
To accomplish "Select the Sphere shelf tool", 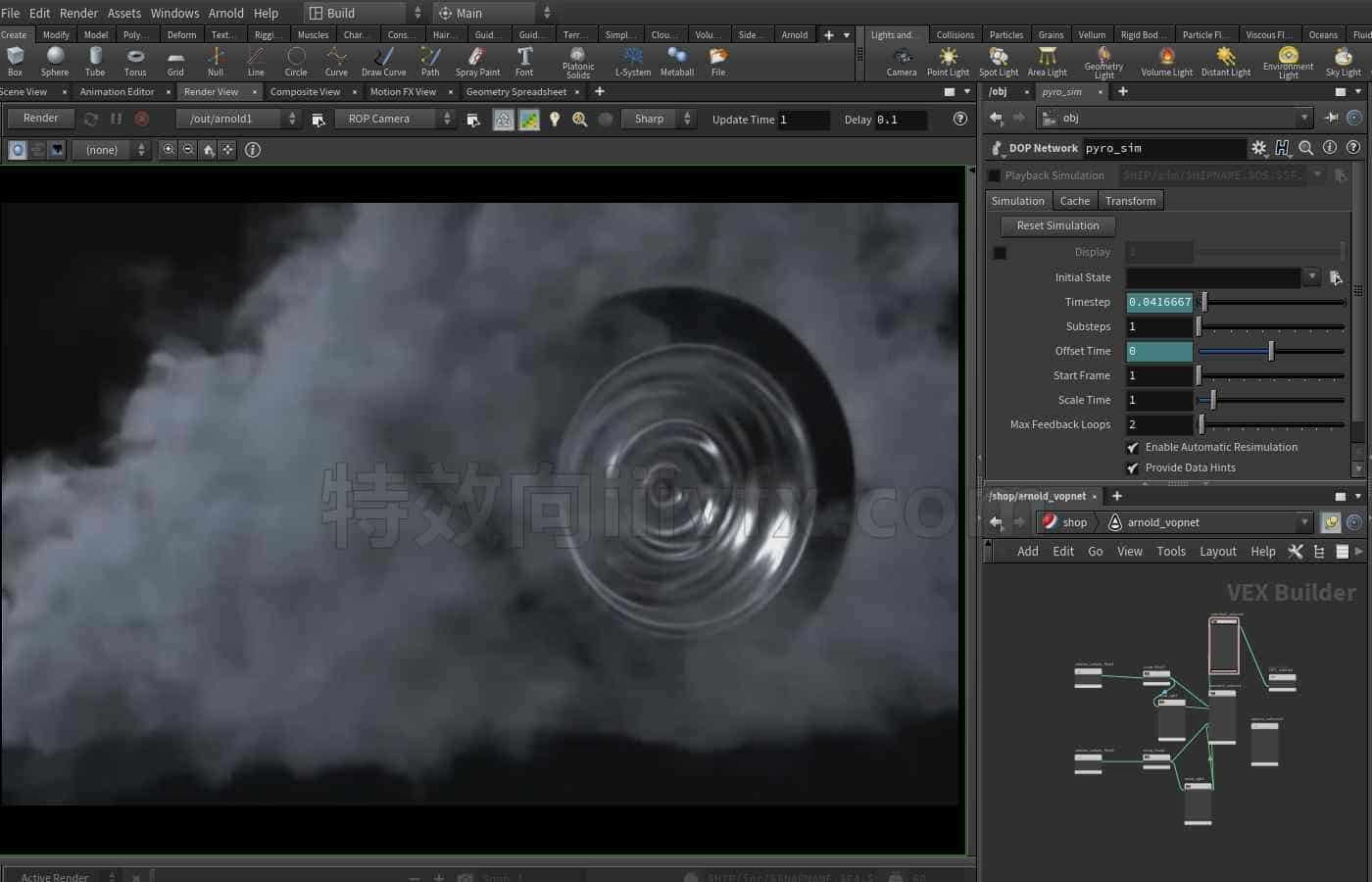I will tap(55, 61).
